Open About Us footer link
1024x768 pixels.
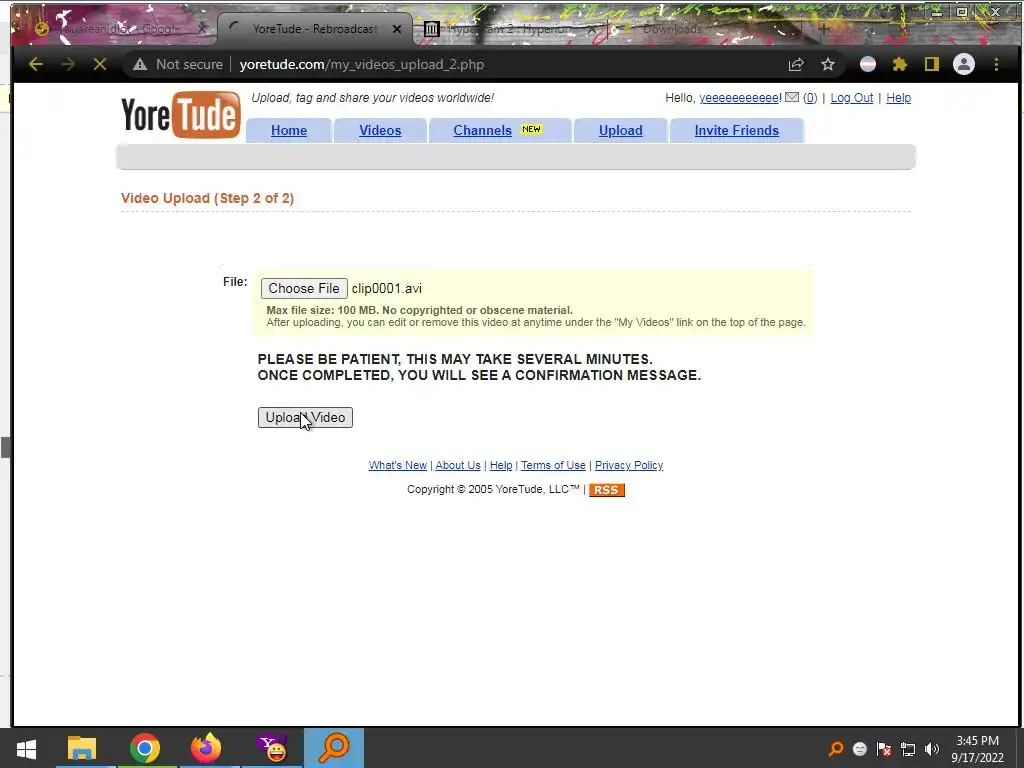458,465
